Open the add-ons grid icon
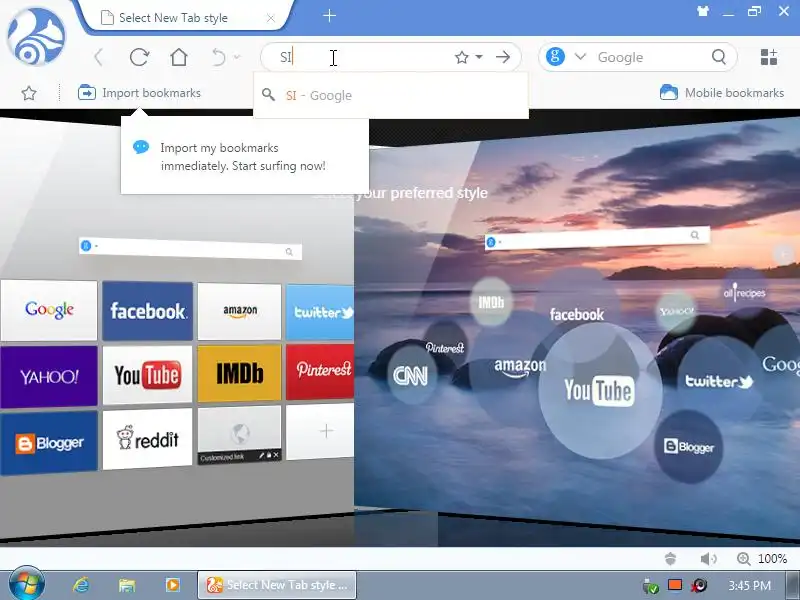This screenshot has width=800, height=600. [x=768, y=57]
